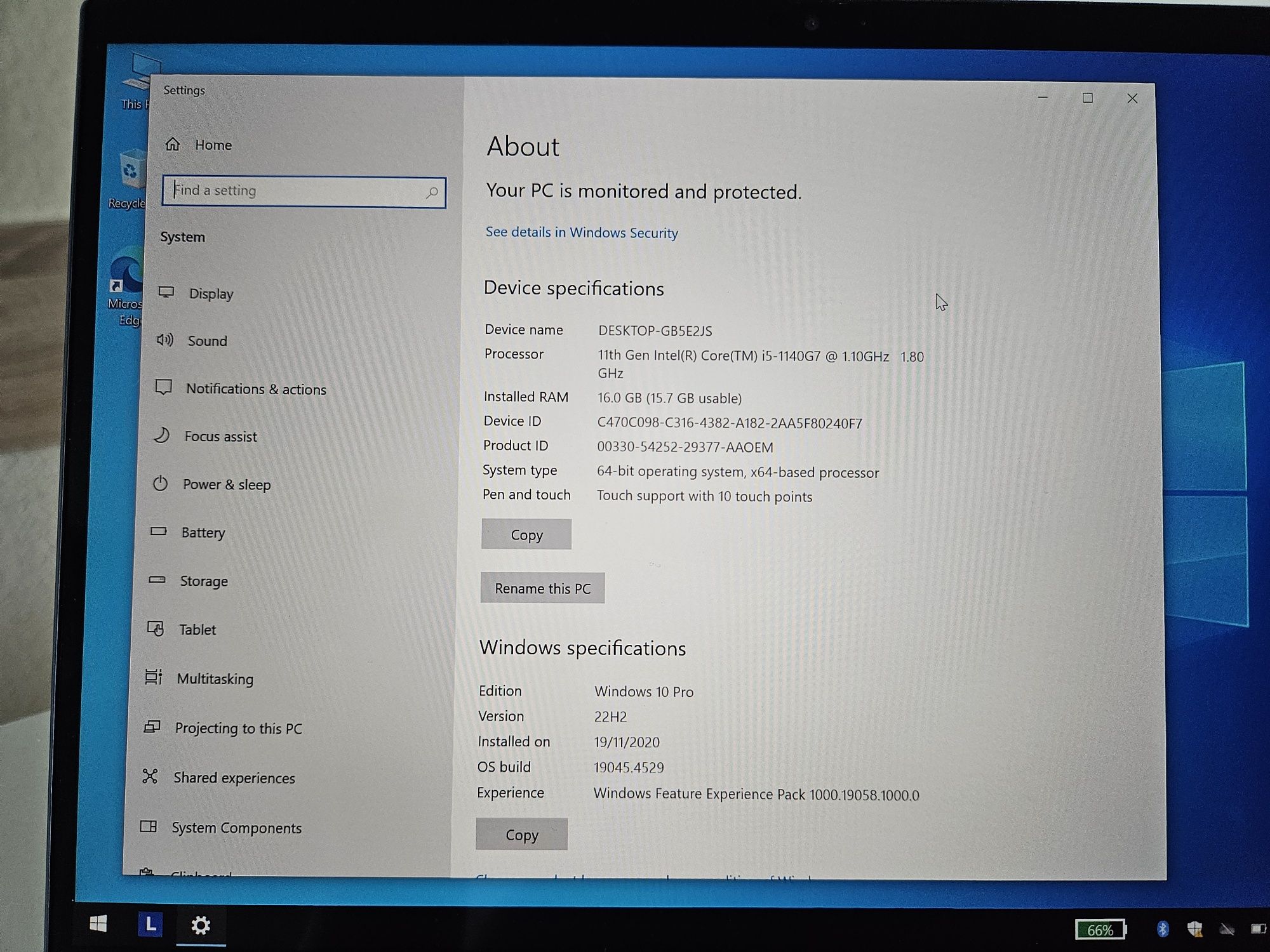The image size is (1270, 952).
Task: Click the Storage drive icon
Action: [x=157, y=579]
